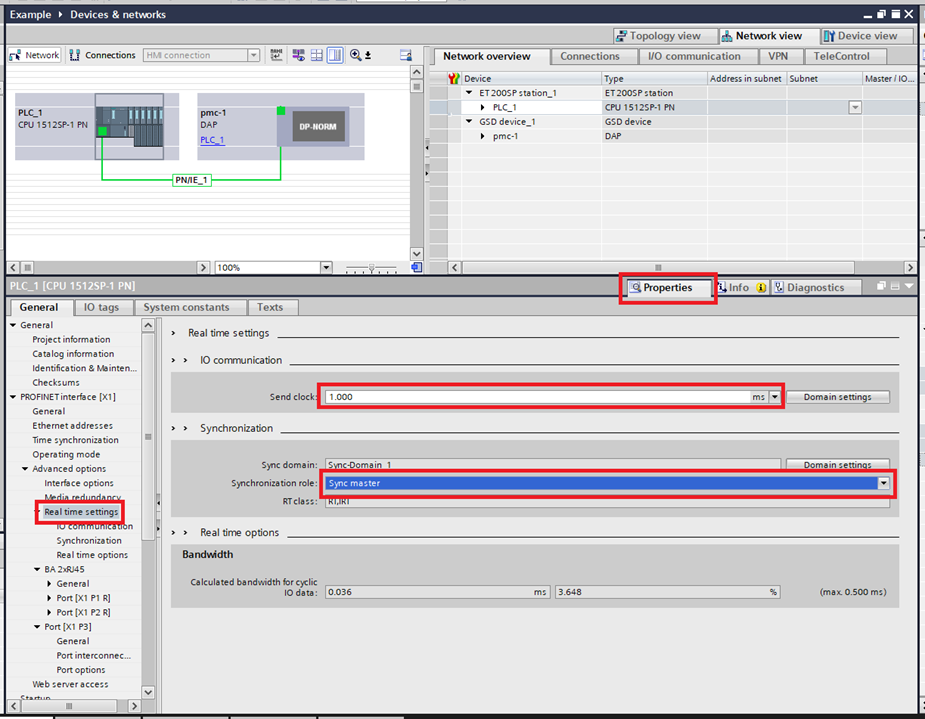925x719 pixels.
Task: Switch to the Topology view tab
Action: (664, 35)
